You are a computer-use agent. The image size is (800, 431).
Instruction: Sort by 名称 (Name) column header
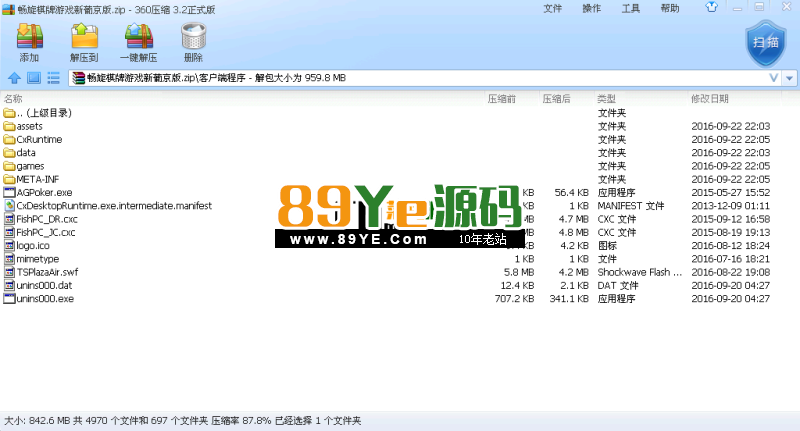13,98
